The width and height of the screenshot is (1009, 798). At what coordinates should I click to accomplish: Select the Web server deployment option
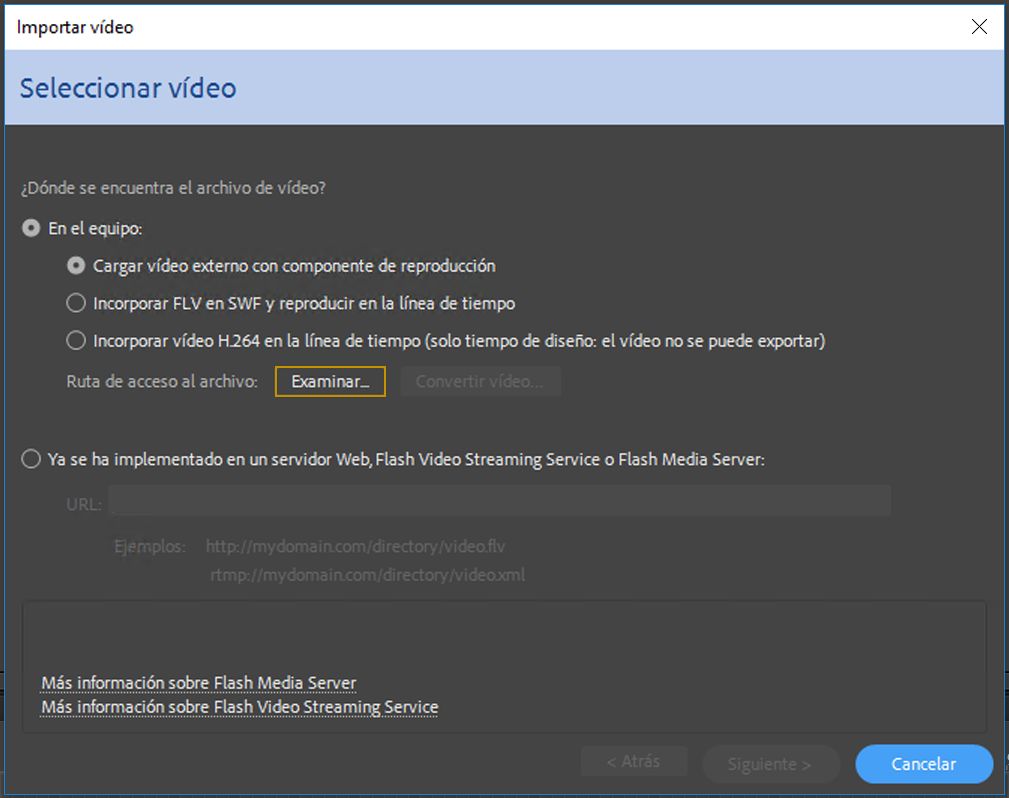30,460
